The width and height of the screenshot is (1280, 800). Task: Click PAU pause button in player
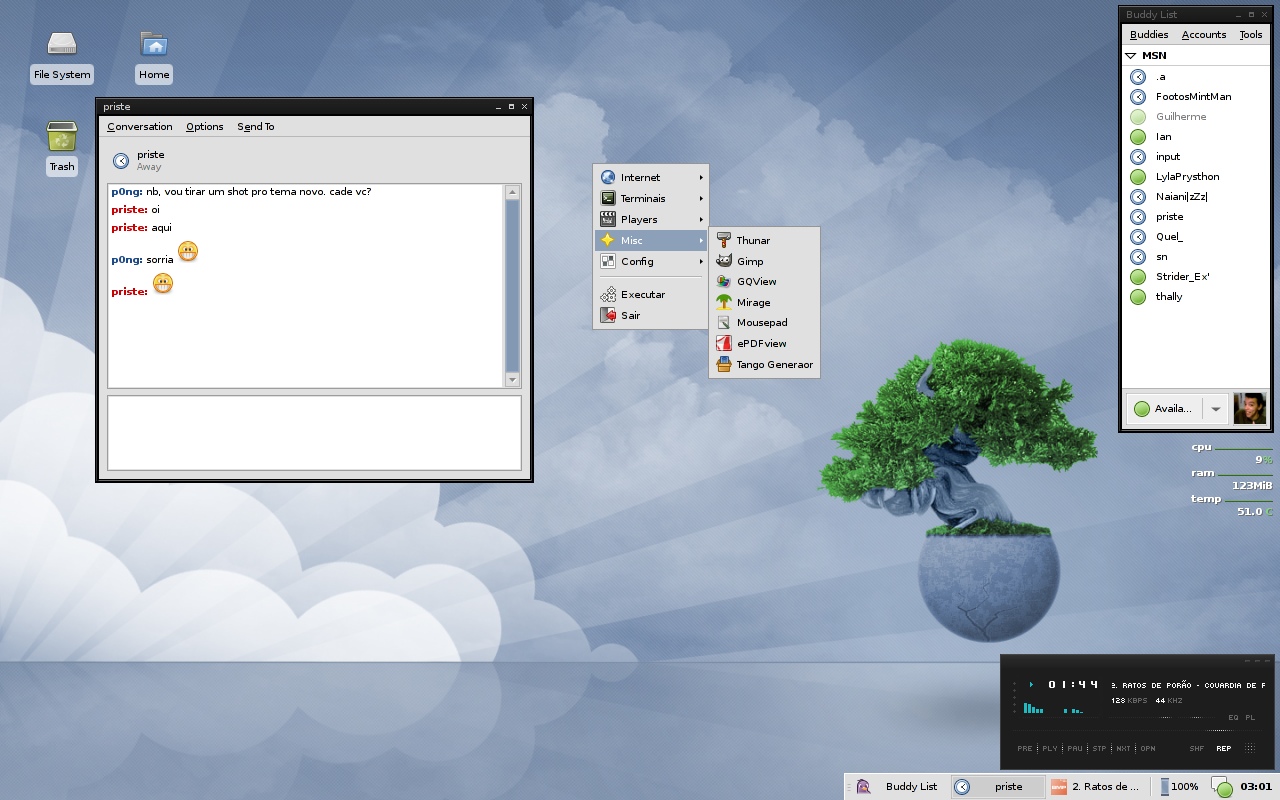pyautogui.click(x=1075, y=748)
